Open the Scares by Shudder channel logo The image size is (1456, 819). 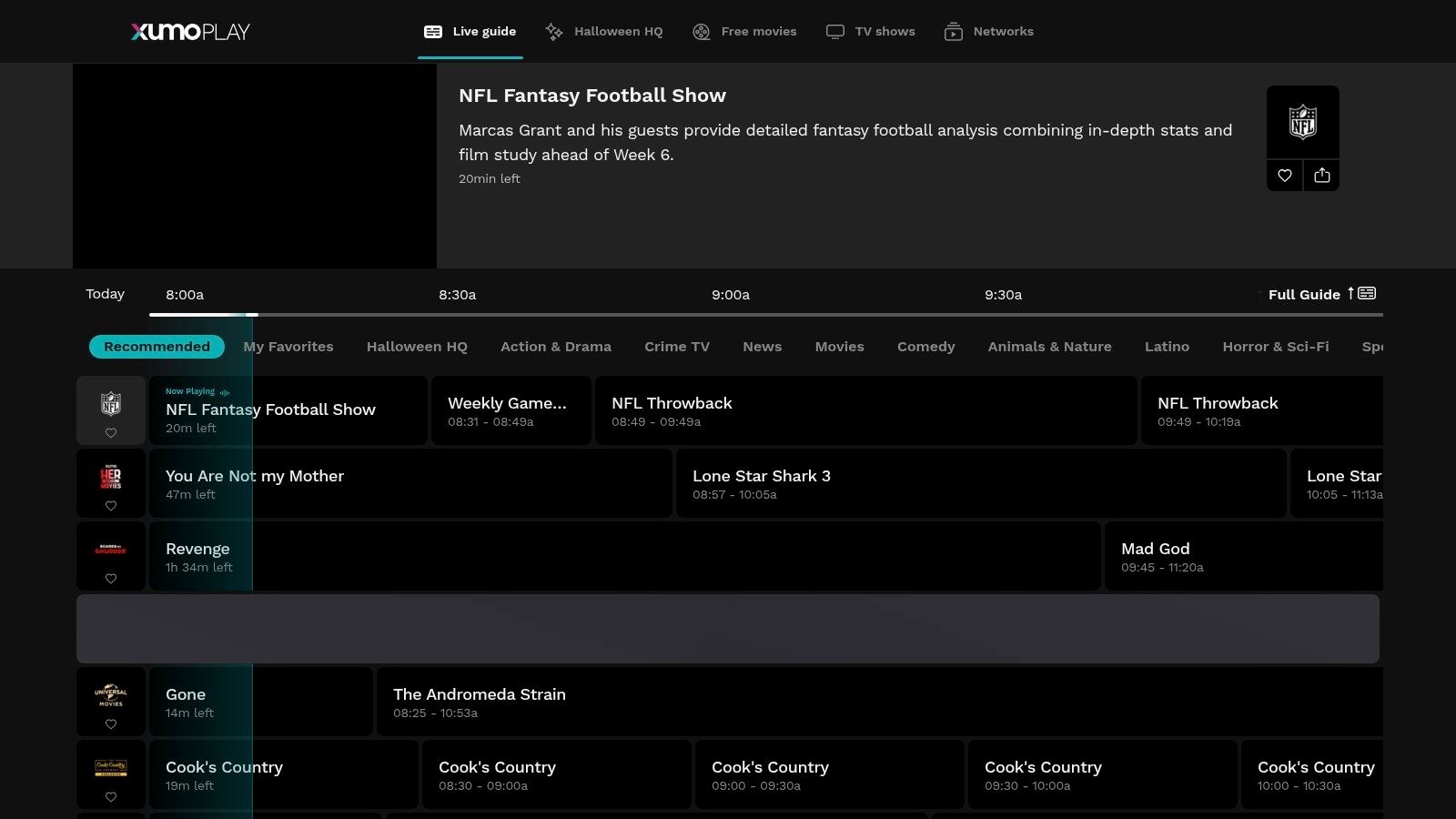pyautogui.click(x=111, y=550)
